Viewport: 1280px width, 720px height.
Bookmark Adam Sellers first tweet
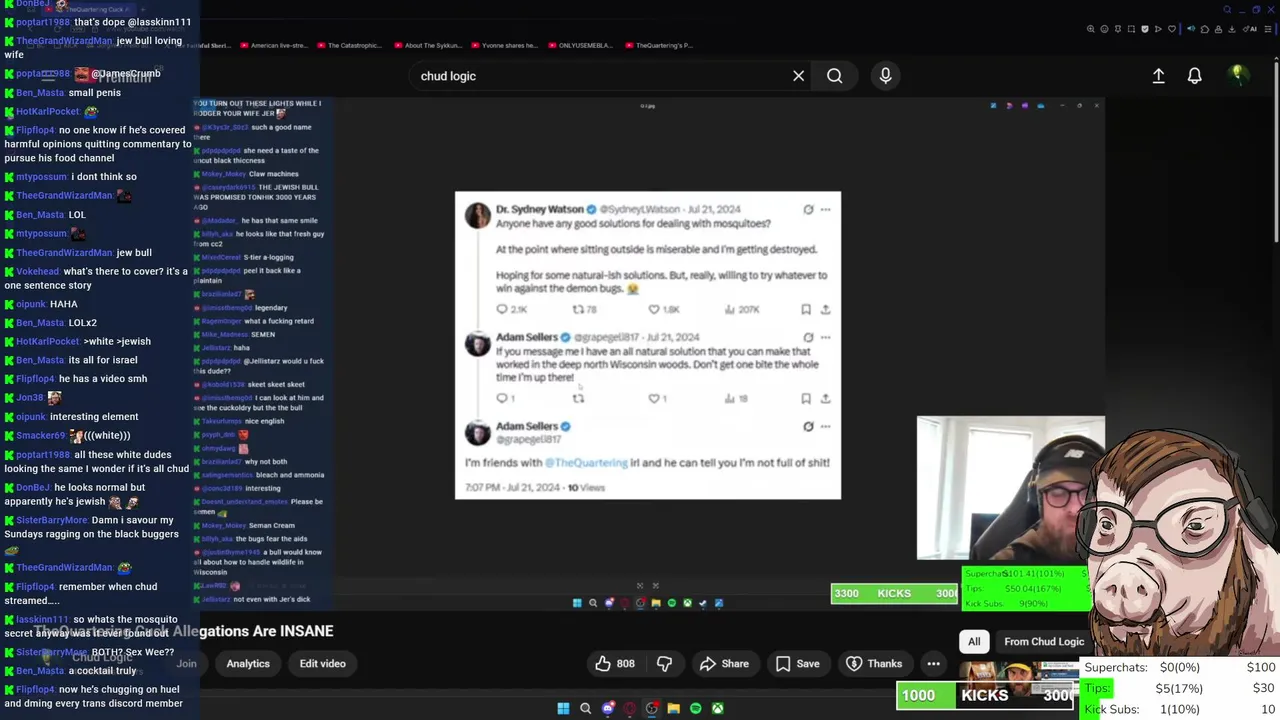click(x=806, y=398)
